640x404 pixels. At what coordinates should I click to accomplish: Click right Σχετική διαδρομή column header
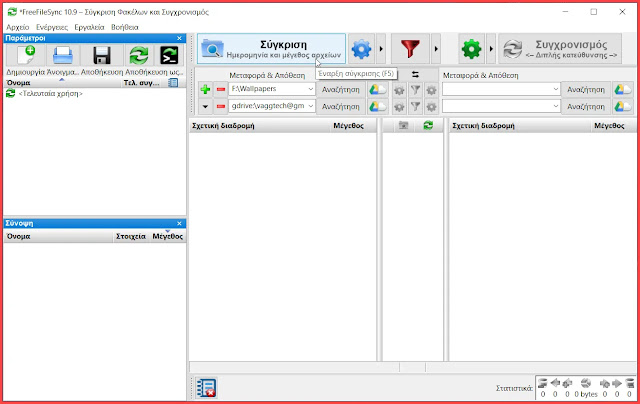520,126
